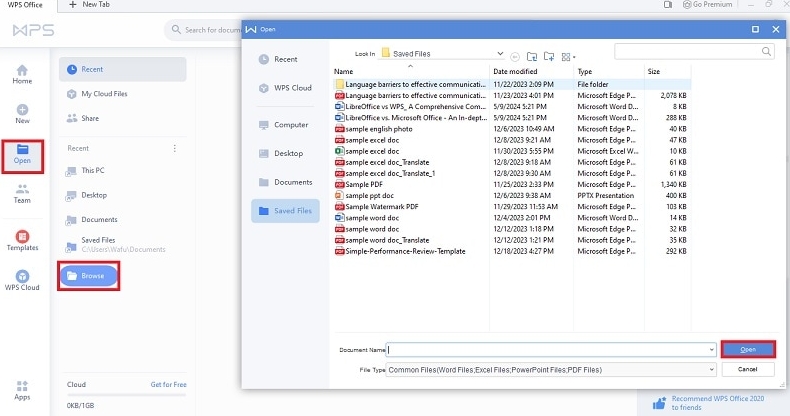Show the Apps panel

click(22, 391)
